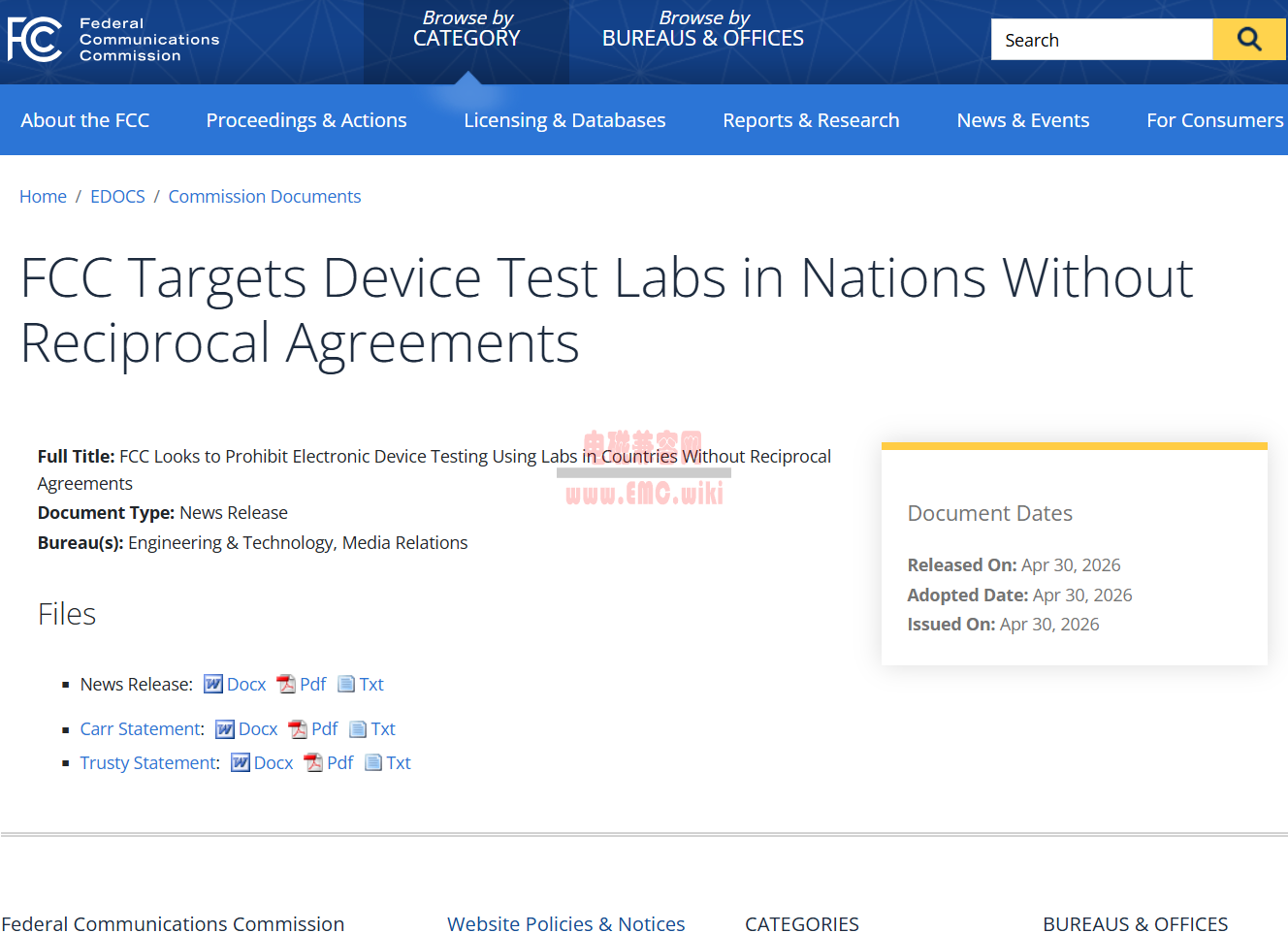Open the About the FCC menu
Screen dimensions: 1288x933
85,120
